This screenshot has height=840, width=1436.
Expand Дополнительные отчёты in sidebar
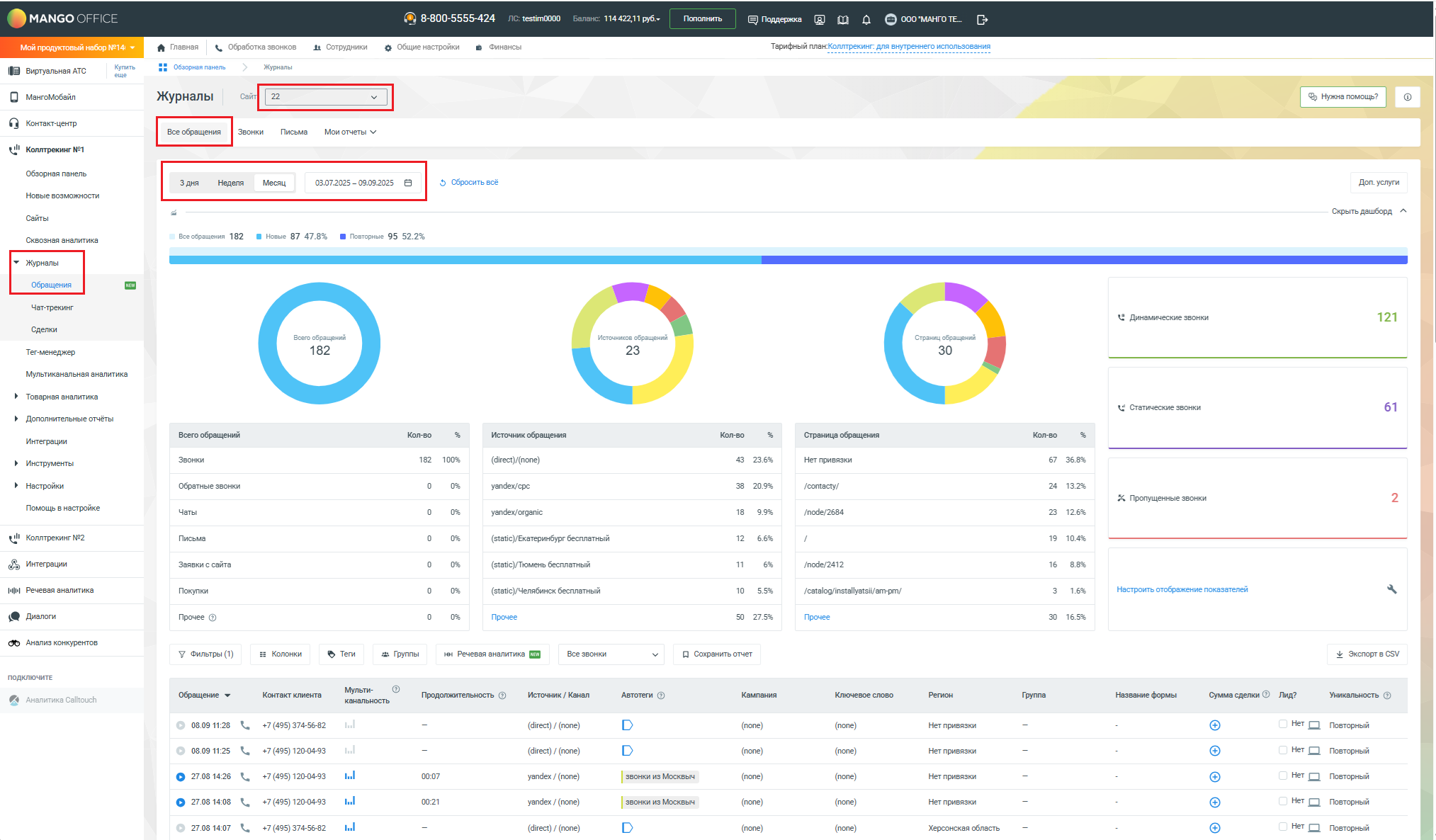click(x=16, y=419)
